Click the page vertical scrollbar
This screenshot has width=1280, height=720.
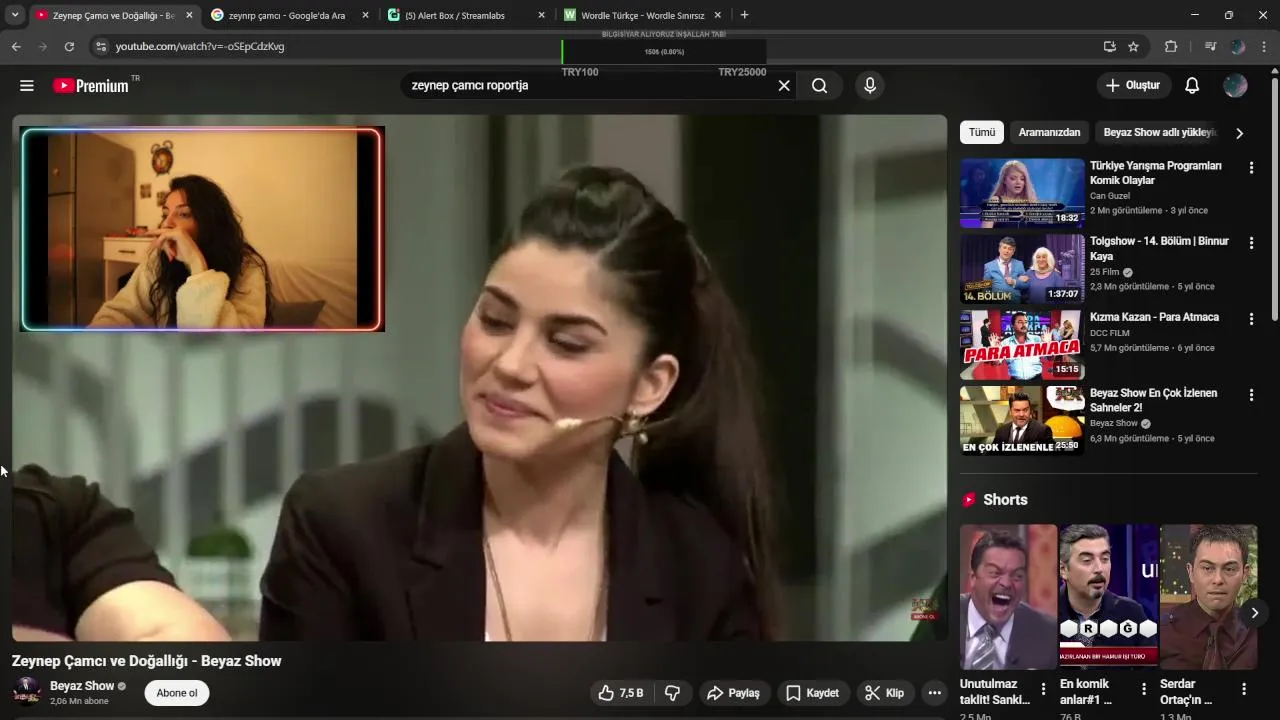pyautogui.click(x=1274, y=200)
